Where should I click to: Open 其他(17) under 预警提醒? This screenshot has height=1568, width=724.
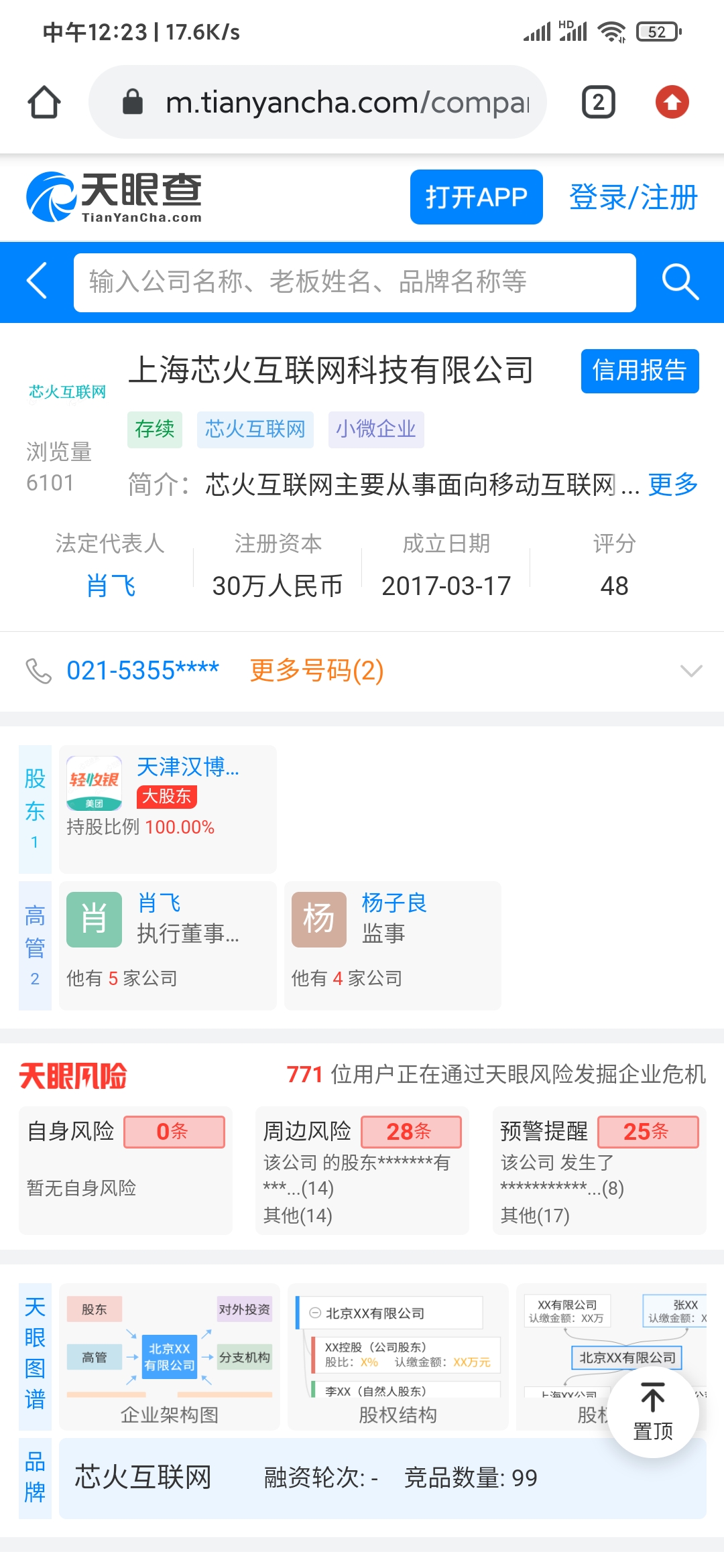(x=535, y=1216)
